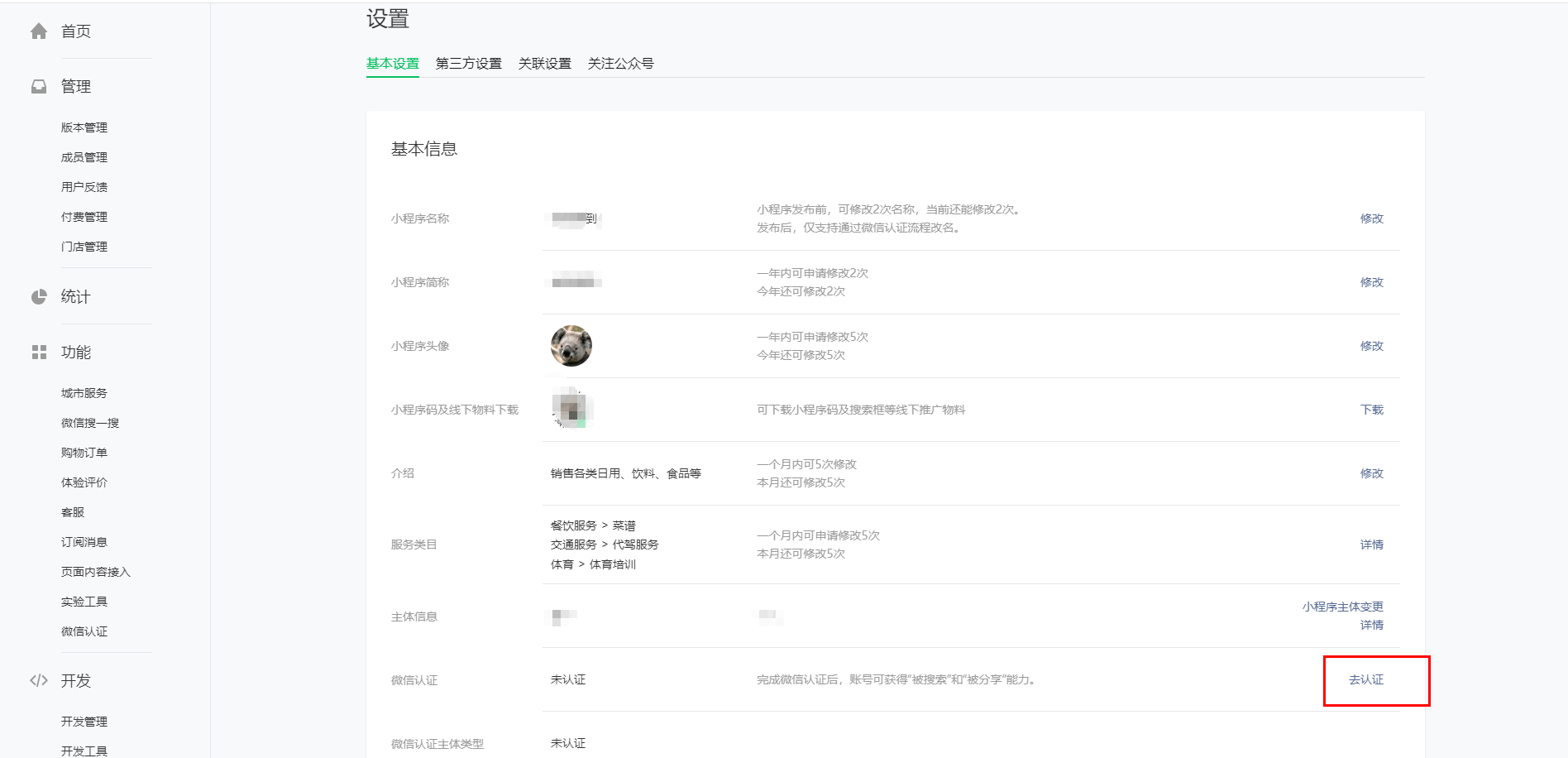The image size is (1568, 758).
Task: Switch to 关联设置 tab
Action: (544, 64)
